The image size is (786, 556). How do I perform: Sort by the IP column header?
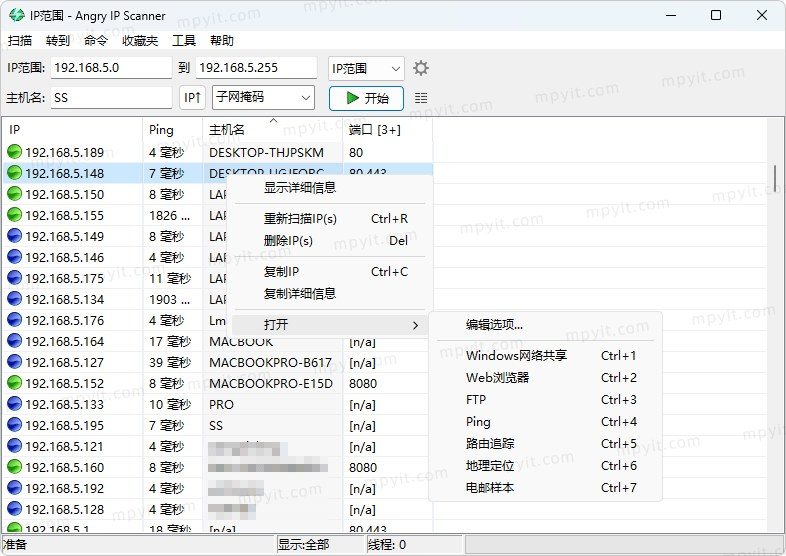pos(73,130)
